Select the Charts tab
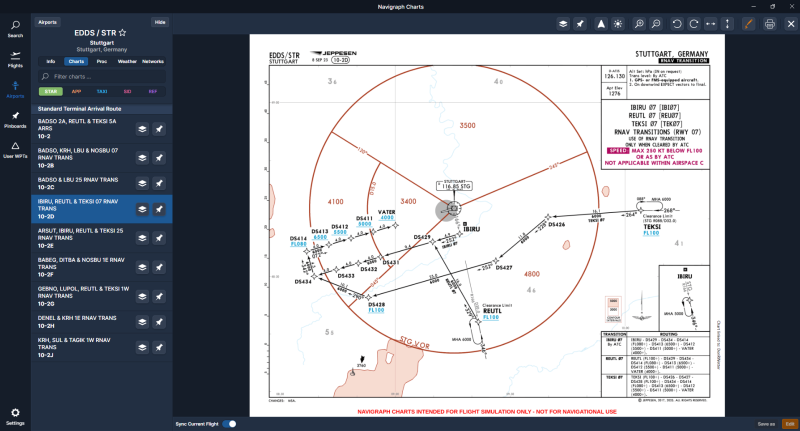The image size is (800, 431). click(x=76, y=61)
